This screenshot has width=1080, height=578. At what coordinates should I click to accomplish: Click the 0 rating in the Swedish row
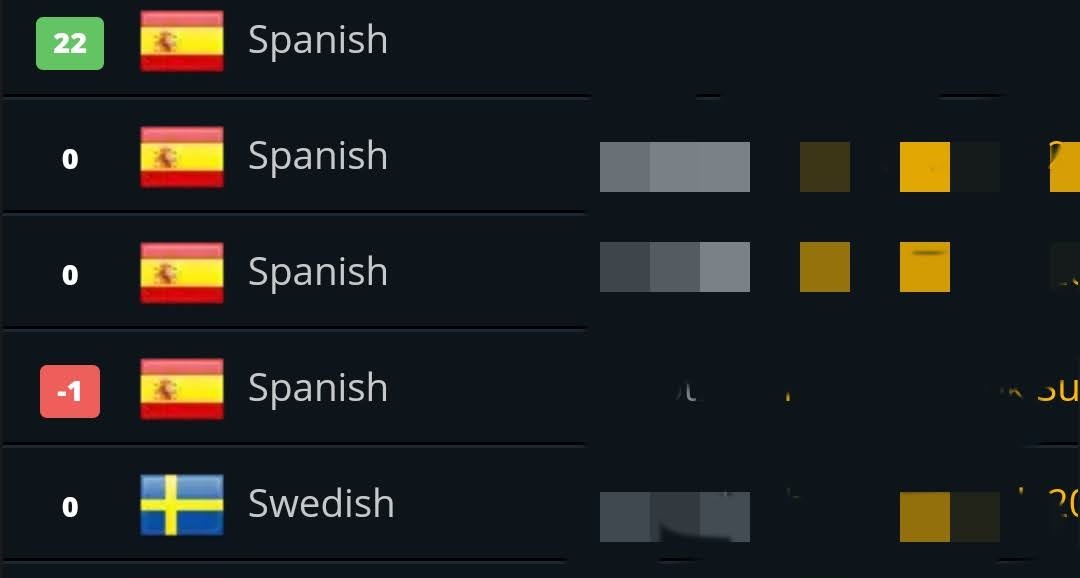click(x=70, y=507)
